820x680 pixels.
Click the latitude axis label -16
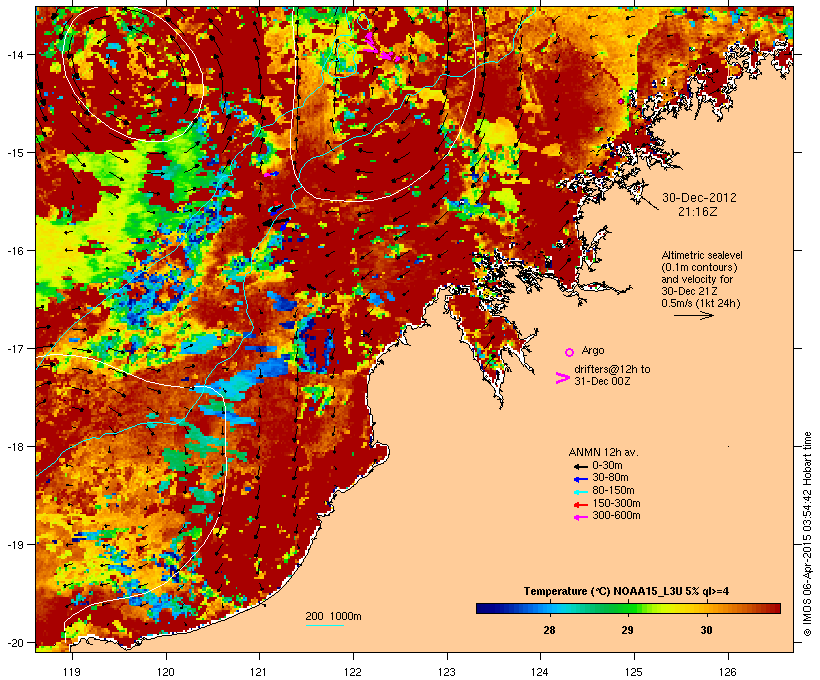point(14,251)
